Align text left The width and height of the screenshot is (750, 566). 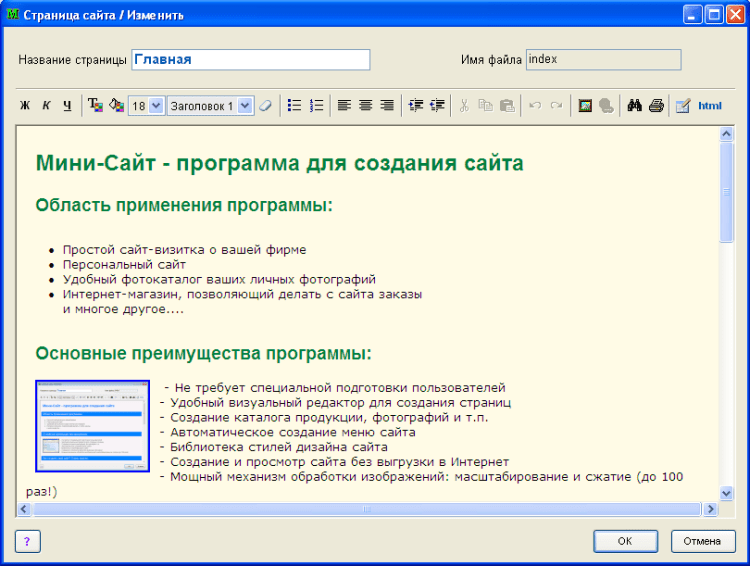[344, 105]
